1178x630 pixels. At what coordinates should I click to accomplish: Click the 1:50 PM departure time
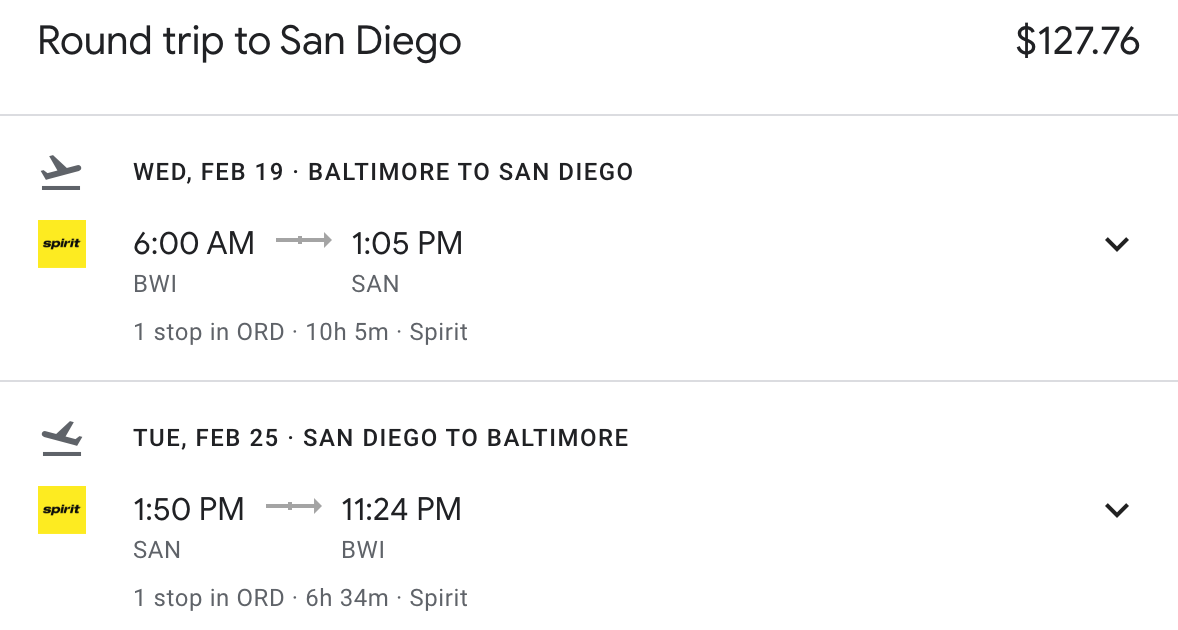(x=189, y=509)
